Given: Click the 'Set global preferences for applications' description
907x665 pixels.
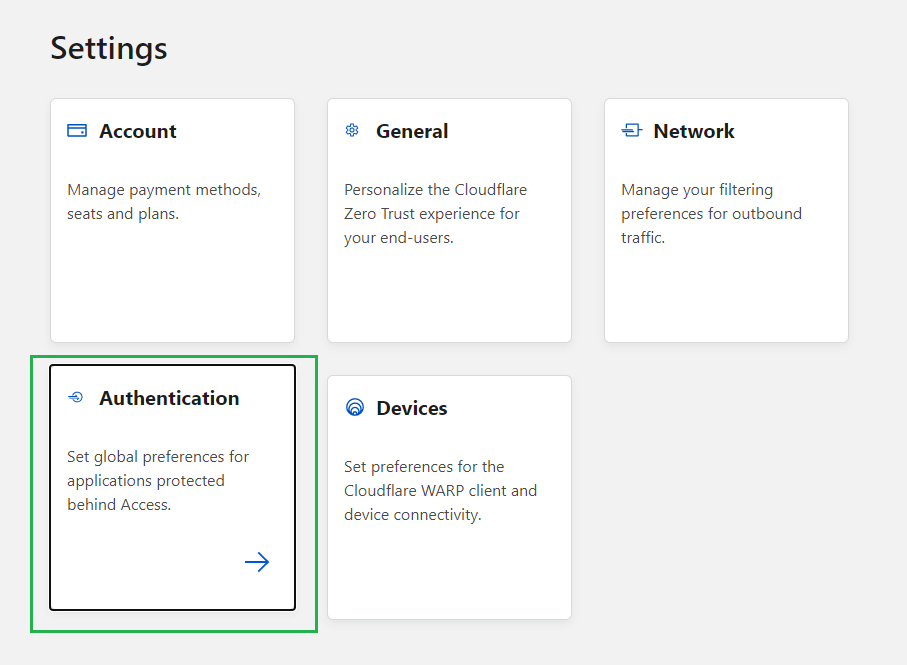Looking at the screenshot, I should [158, 480].
